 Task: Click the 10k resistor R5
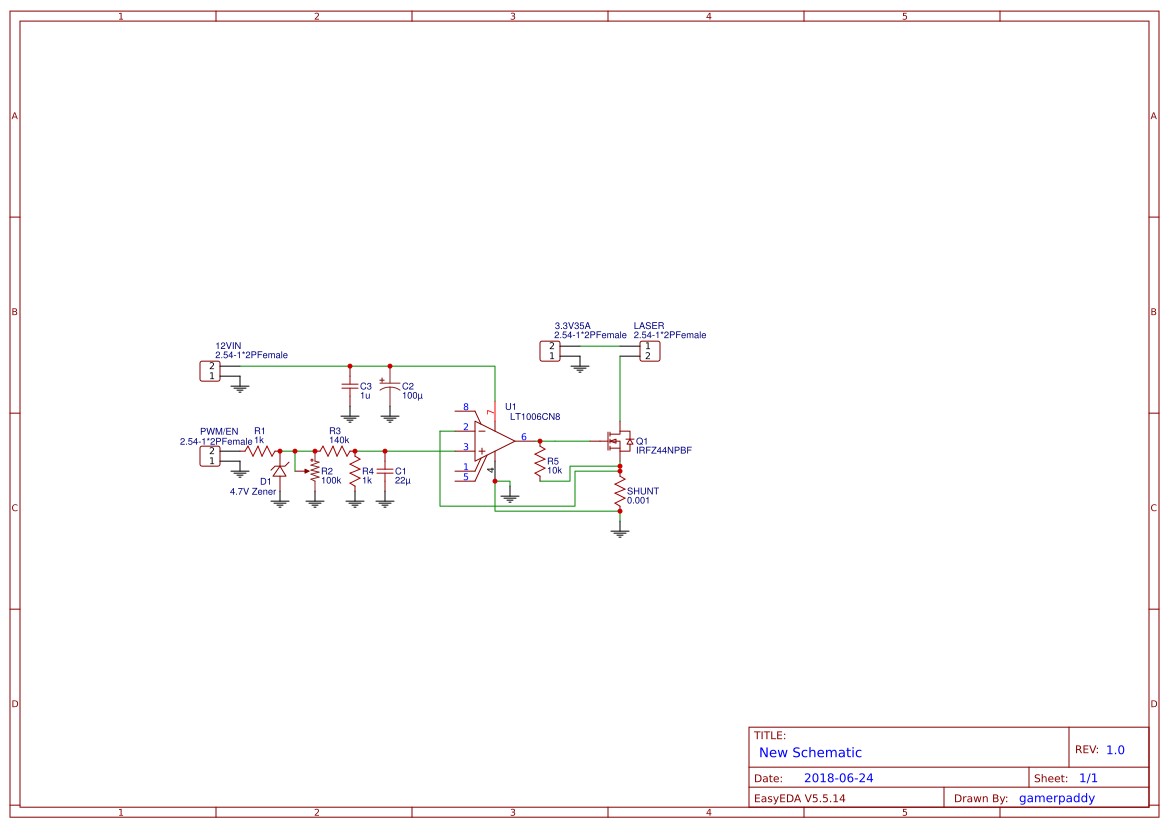point(540,460)
